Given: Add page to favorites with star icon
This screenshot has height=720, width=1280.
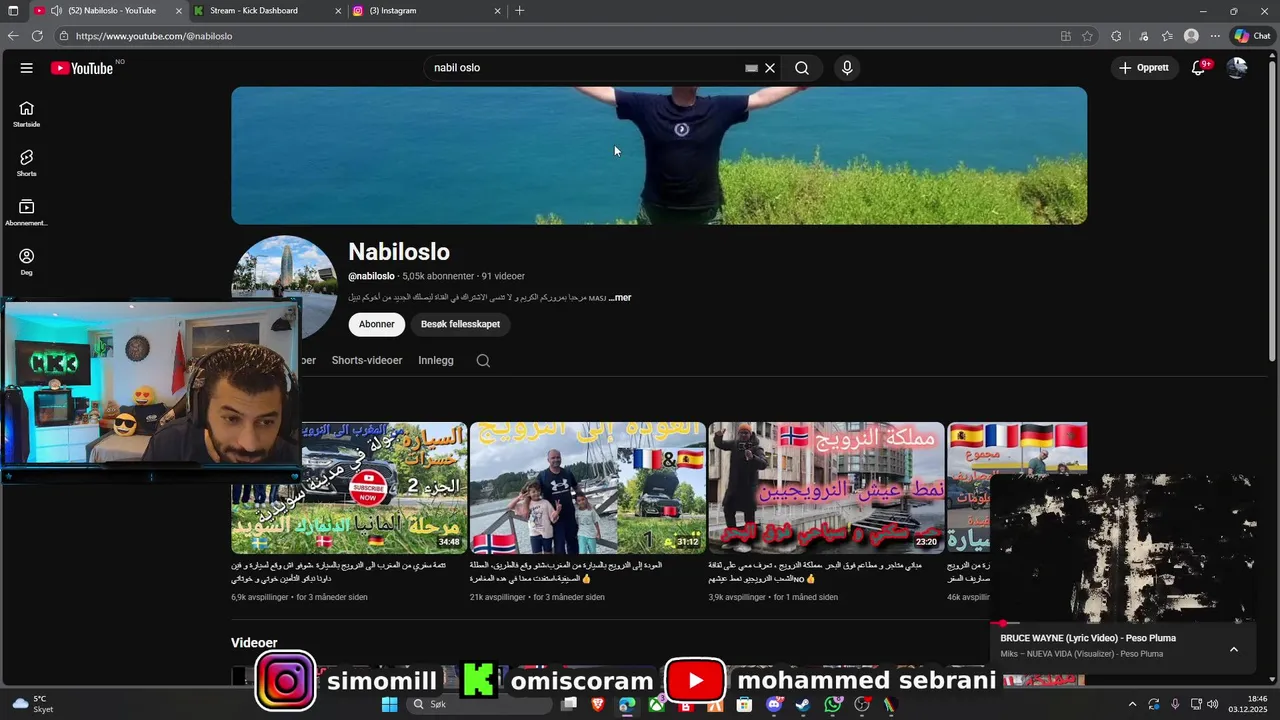Looking at the screenshot, I should [x=1088, y=36].
